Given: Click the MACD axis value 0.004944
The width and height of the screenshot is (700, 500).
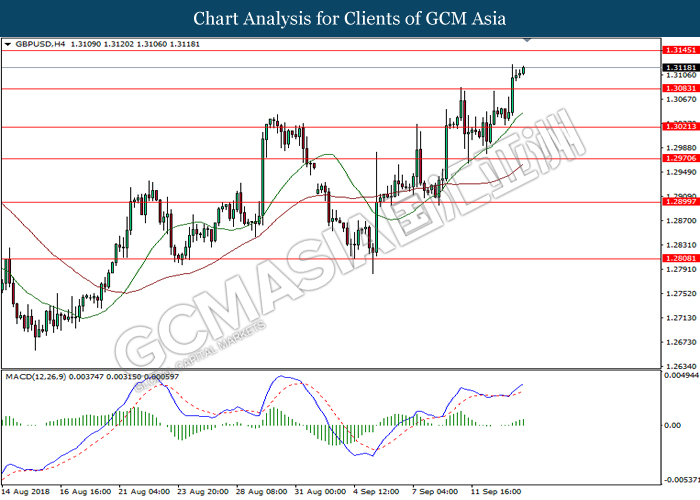Looking at the screenshot, I should point(682,375).
